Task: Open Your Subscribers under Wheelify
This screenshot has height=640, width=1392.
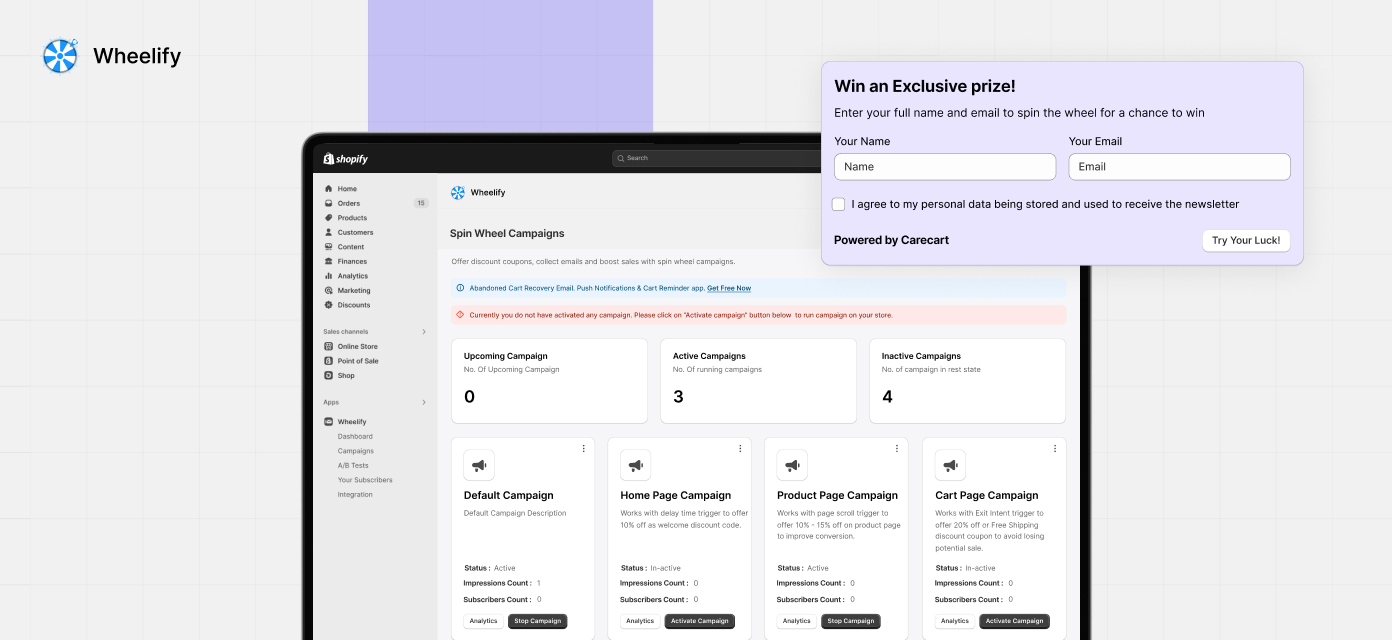Action: (365, 480)
